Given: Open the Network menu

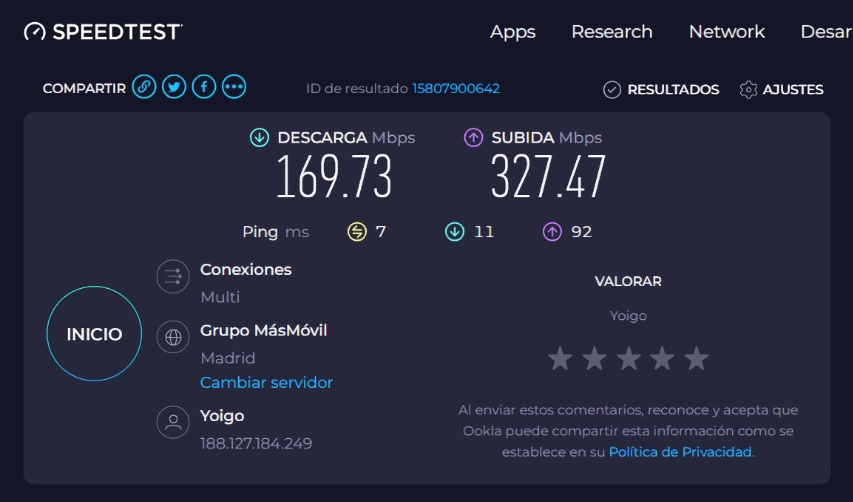Looking at the screenshot, I should coord(727,32).
